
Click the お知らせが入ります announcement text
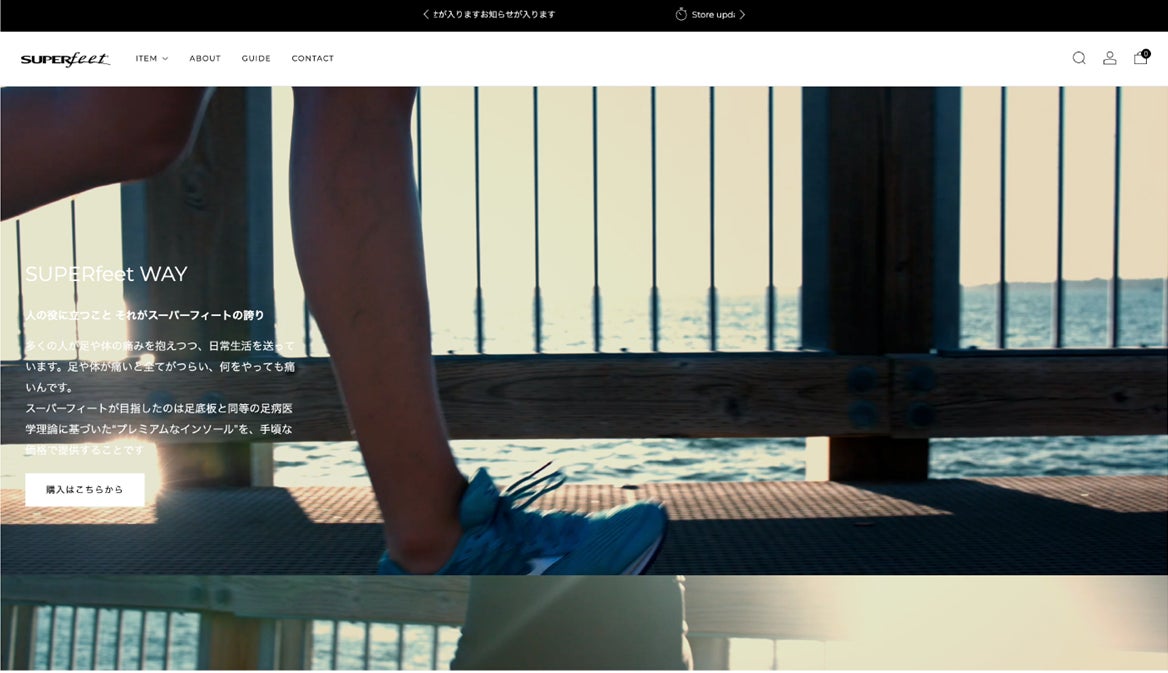(495, 14)
